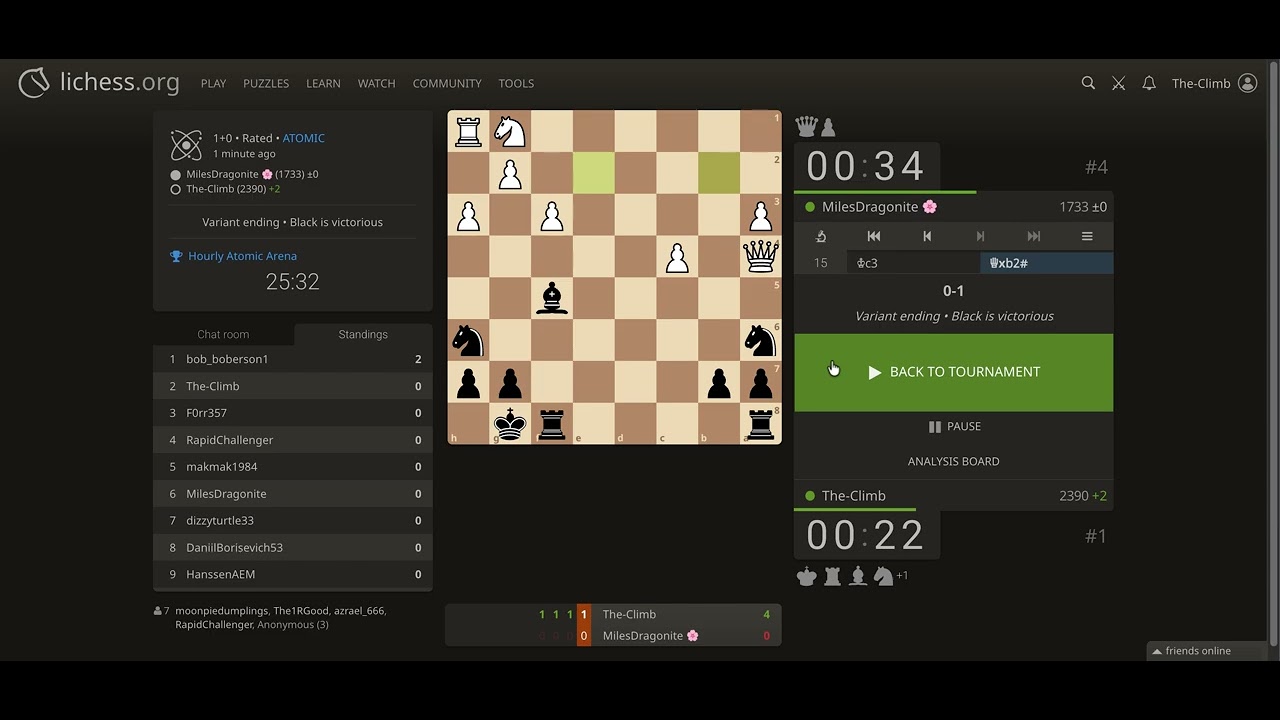Flip the board icon
This screenshot has height=720, width=1280.
pos(821,236)
